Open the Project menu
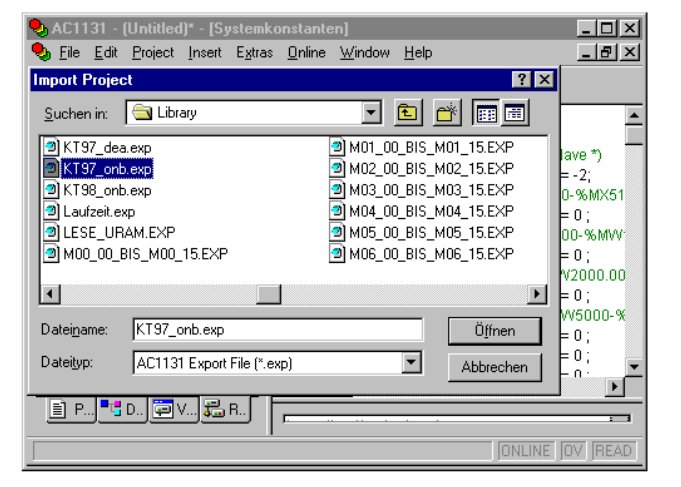 (x=152, y=52)
